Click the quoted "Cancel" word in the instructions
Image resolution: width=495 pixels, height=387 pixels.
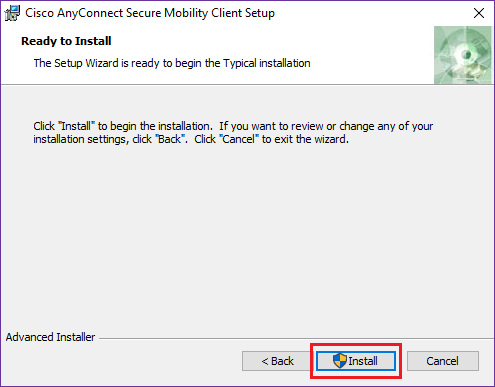pos(239,139)
